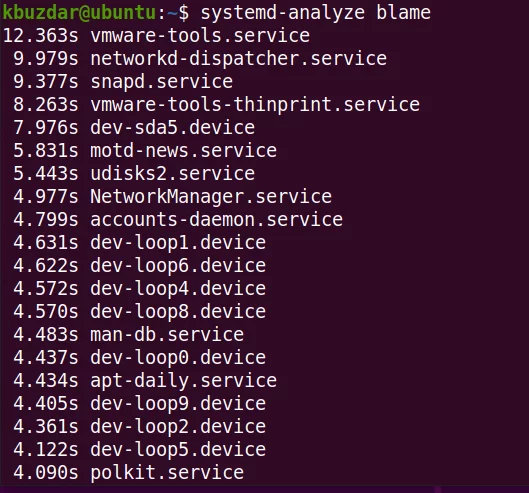Click the 4.122s dev-loop5.device line
The image size is (529, 493).
(140, 449)
